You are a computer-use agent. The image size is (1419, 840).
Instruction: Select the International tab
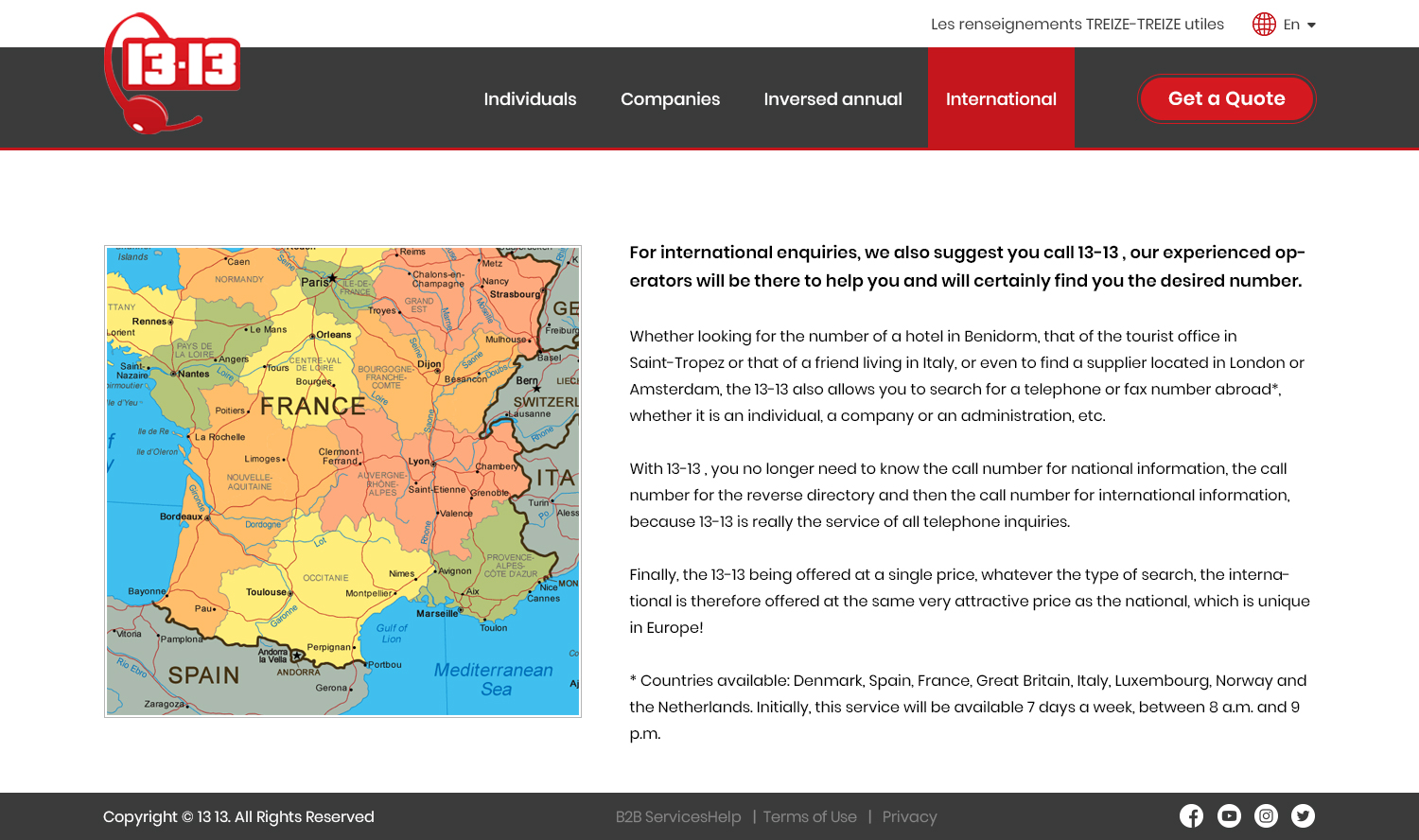click(1001, 98)
